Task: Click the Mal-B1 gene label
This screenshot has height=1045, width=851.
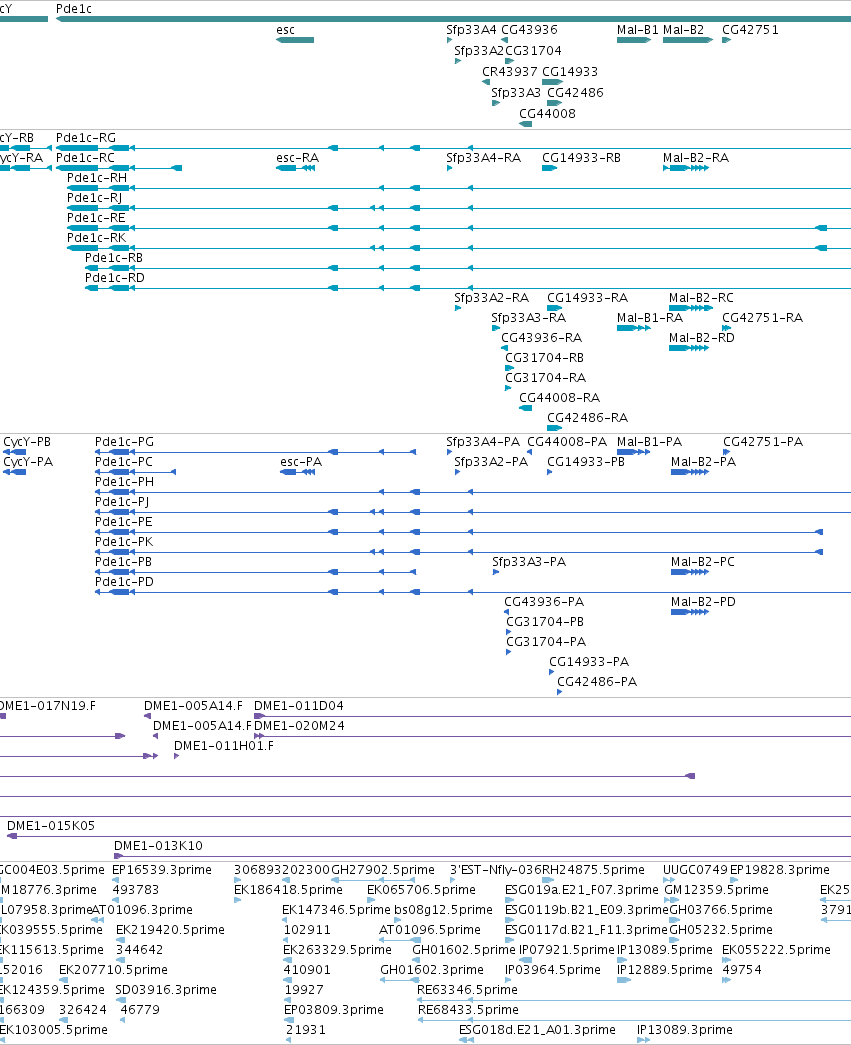Action: (x=637, y=30)
